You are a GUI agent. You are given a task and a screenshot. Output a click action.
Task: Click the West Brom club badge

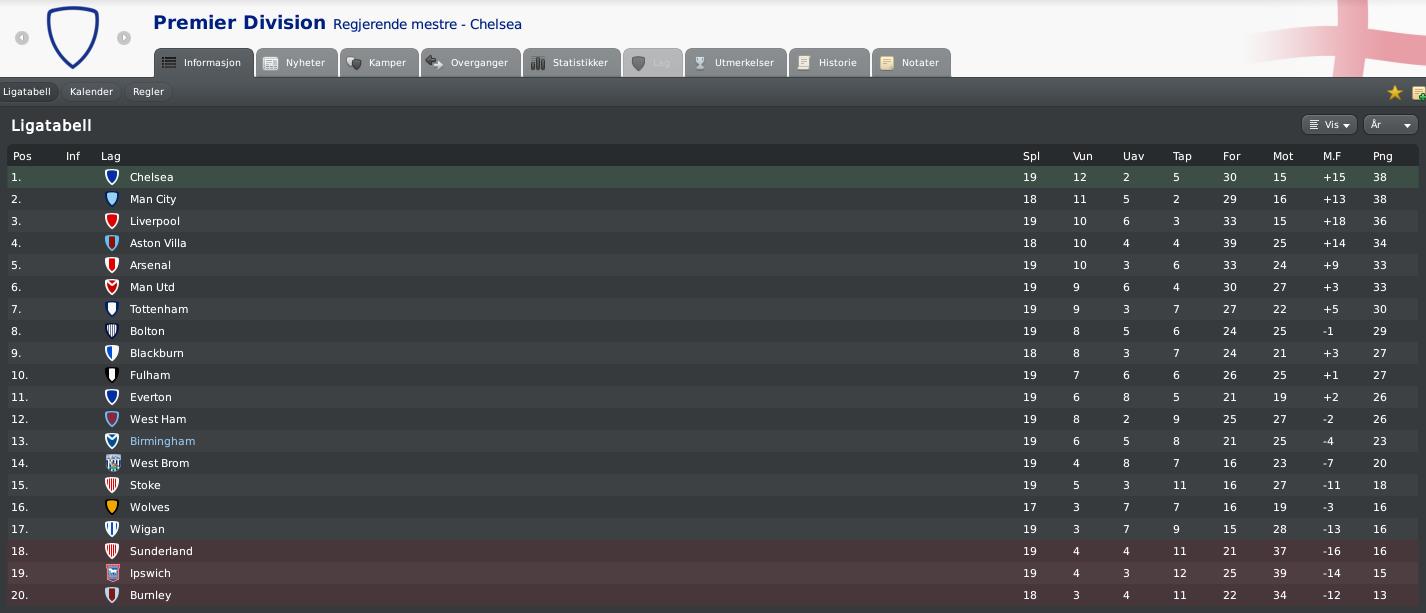[112, 463]
